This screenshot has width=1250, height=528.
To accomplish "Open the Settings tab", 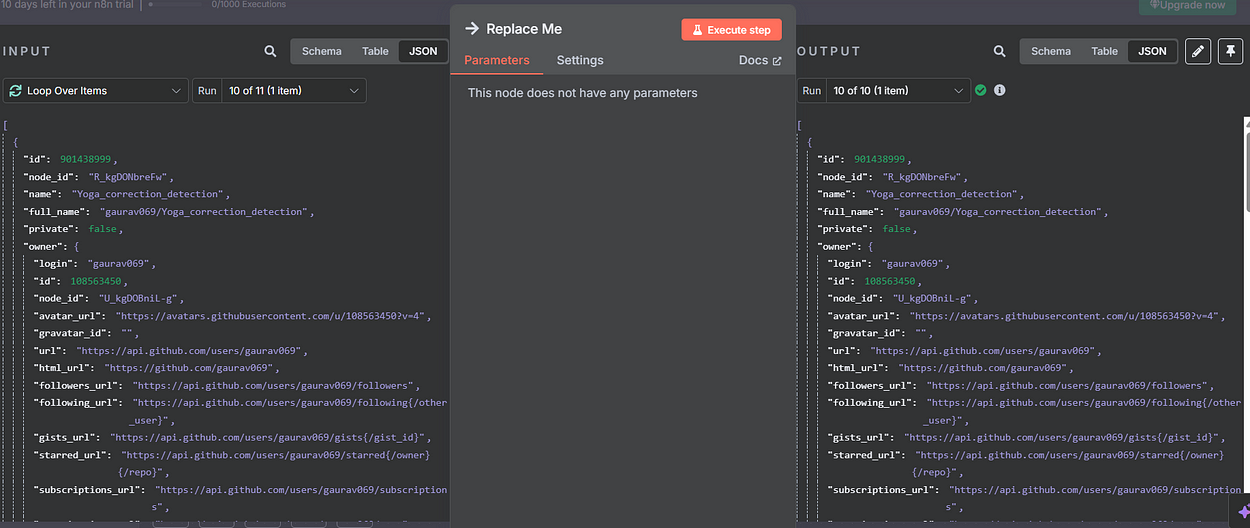I will (x=580, y=60).
